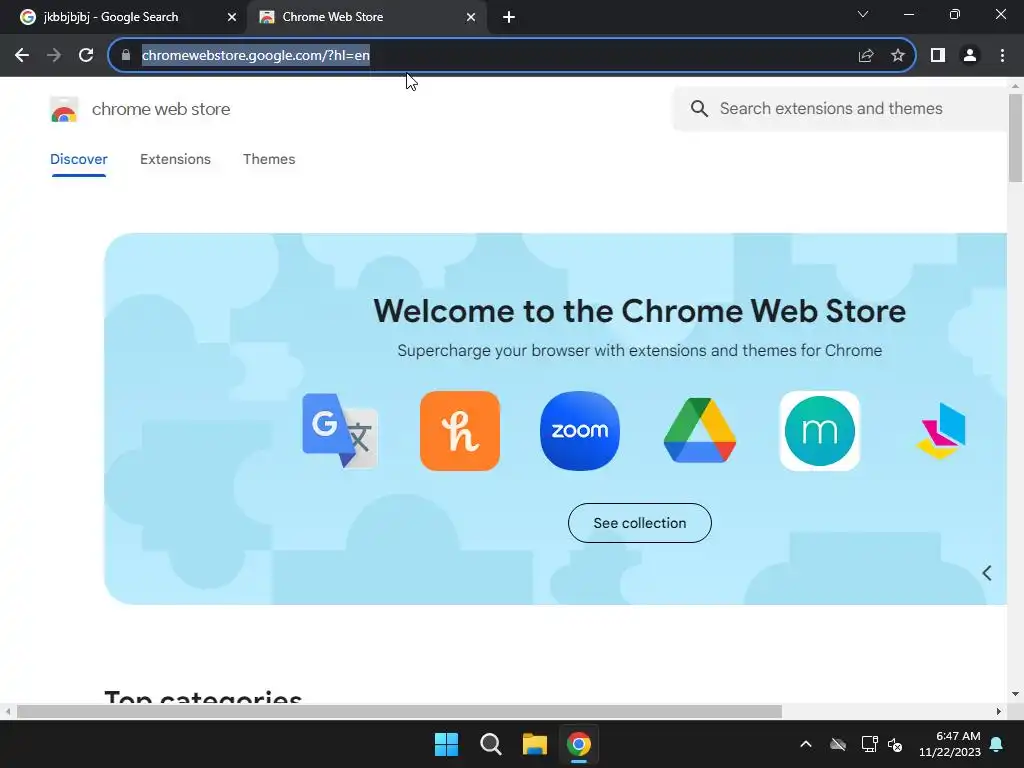Image resolution: width=1024 pixels, height=768 pixels.
Task: Open the clock and date panel
Action: [950, 744]
